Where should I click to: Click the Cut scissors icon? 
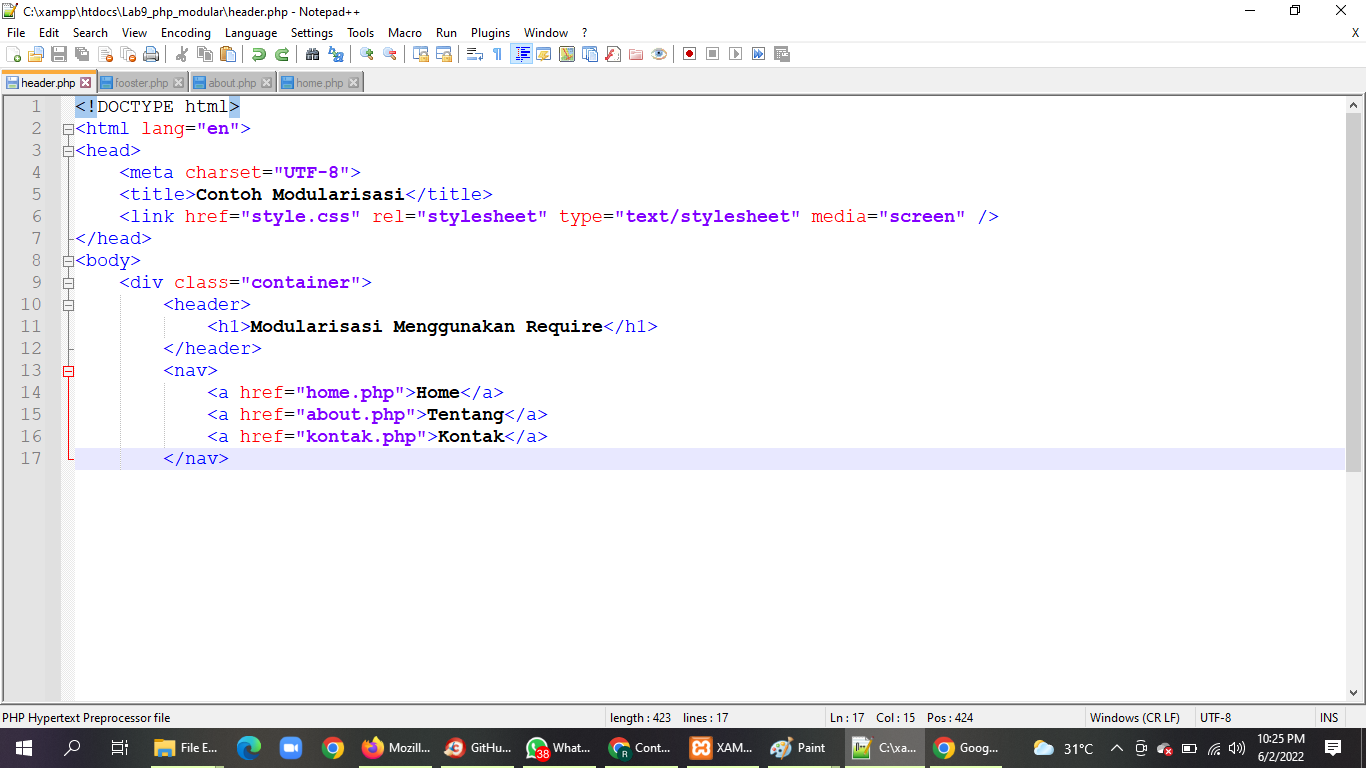(182, 54)
